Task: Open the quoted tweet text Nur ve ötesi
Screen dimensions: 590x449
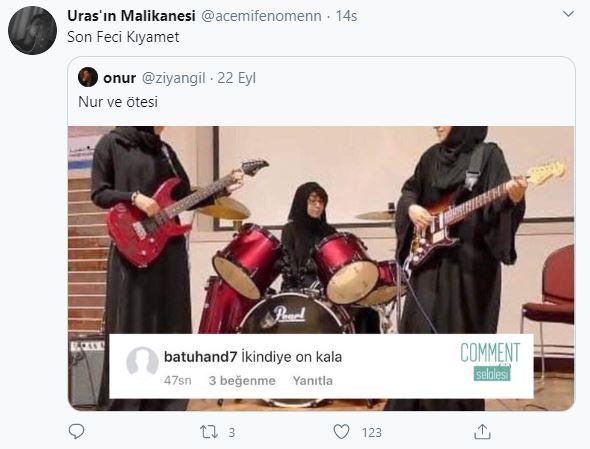Action: (x=118, y=102)
